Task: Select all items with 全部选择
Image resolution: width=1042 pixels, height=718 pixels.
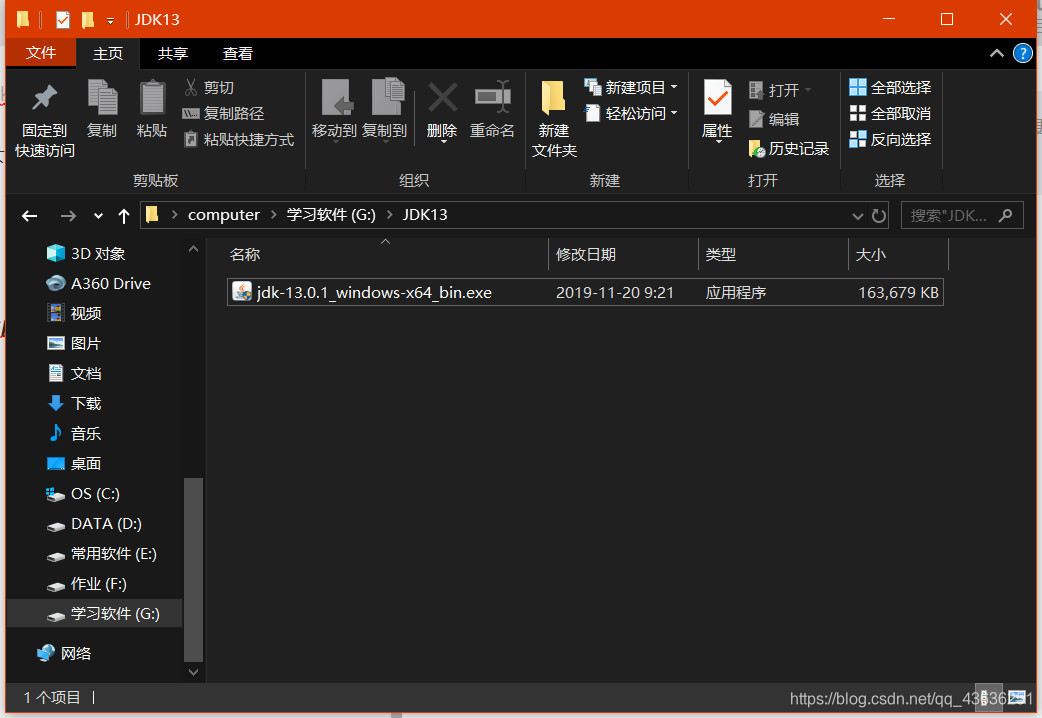Action: point(890,87)
